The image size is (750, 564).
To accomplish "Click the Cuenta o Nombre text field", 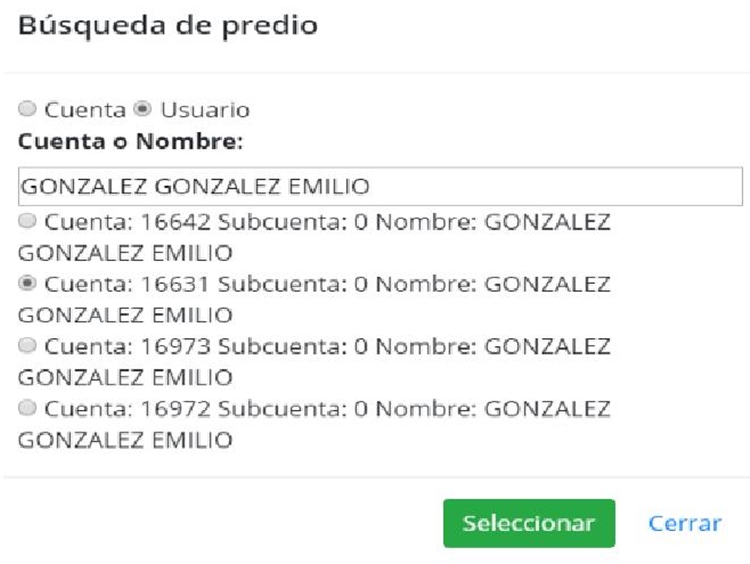I will coord(380,186).
